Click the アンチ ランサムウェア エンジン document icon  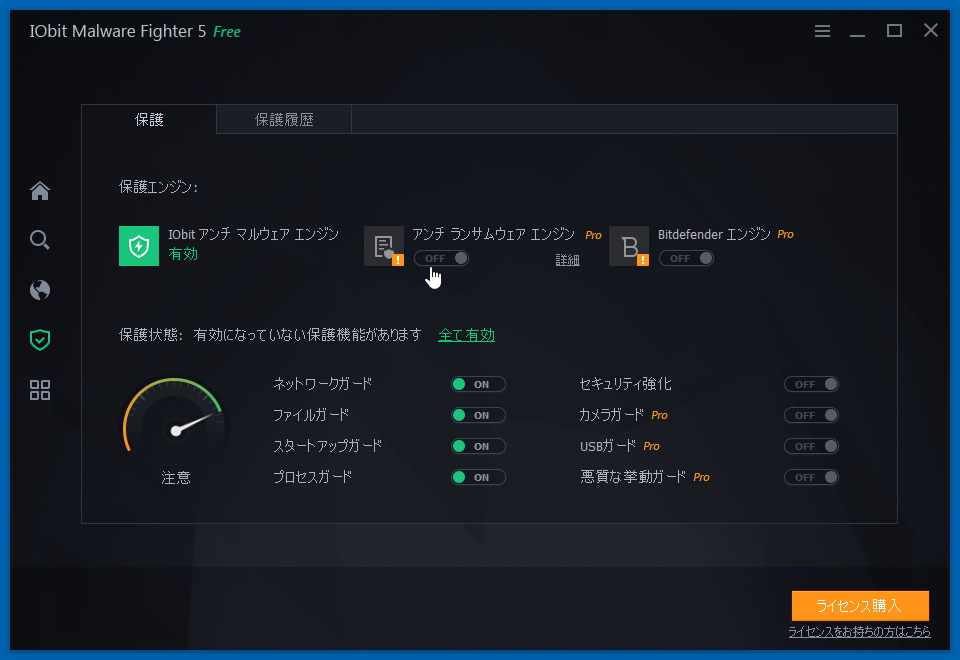pyautogui.click(x=384, y=245)
